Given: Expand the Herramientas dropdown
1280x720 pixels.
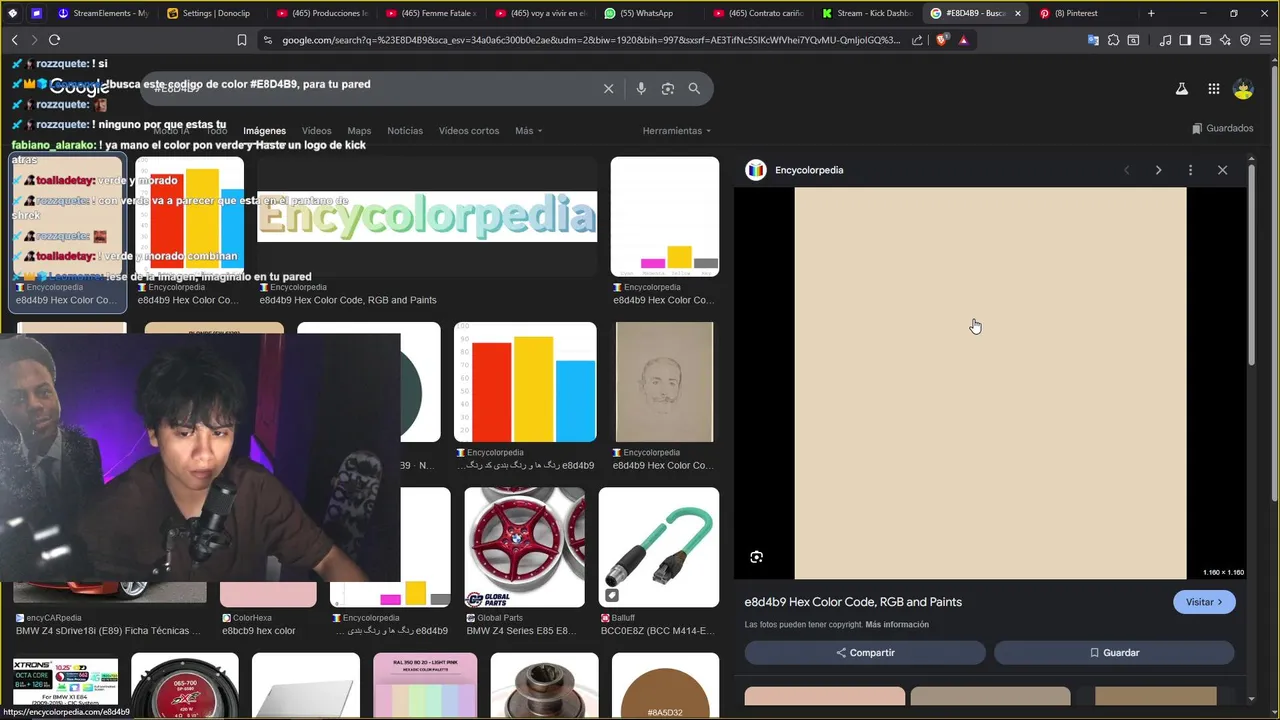Looking at the screenshot, I should tap(677, 131).
